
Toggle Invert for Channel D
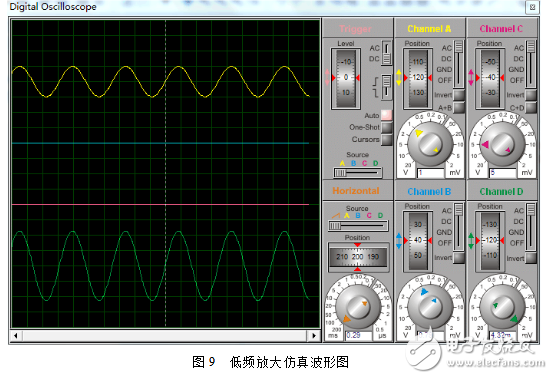coord(531,258)
